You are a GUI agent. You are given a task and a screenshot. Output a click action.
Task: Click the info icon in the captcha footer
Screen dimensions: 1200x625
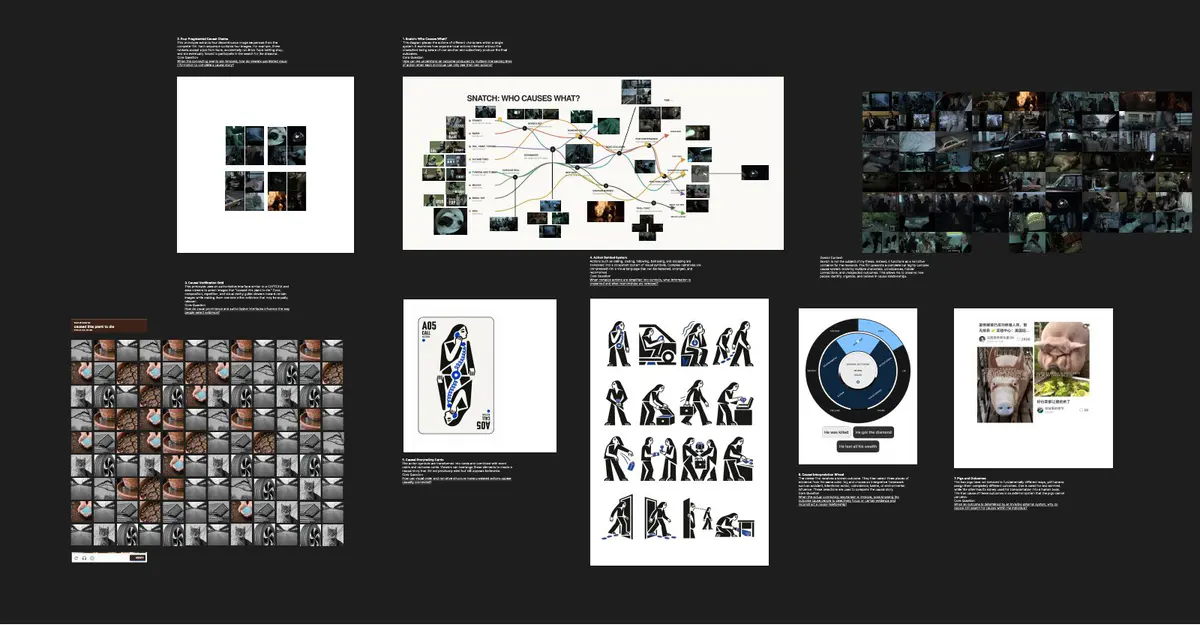pyautogui.click(x=92, y=558)
